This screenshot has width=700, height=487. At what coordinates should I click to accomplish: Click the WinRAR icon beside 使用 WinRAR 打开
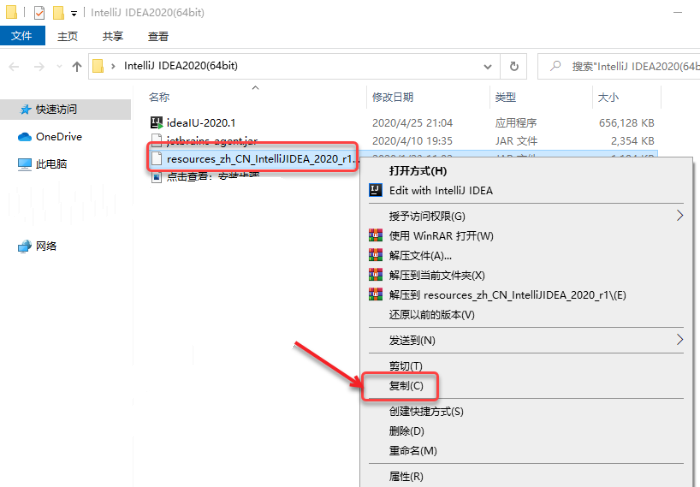375,235
